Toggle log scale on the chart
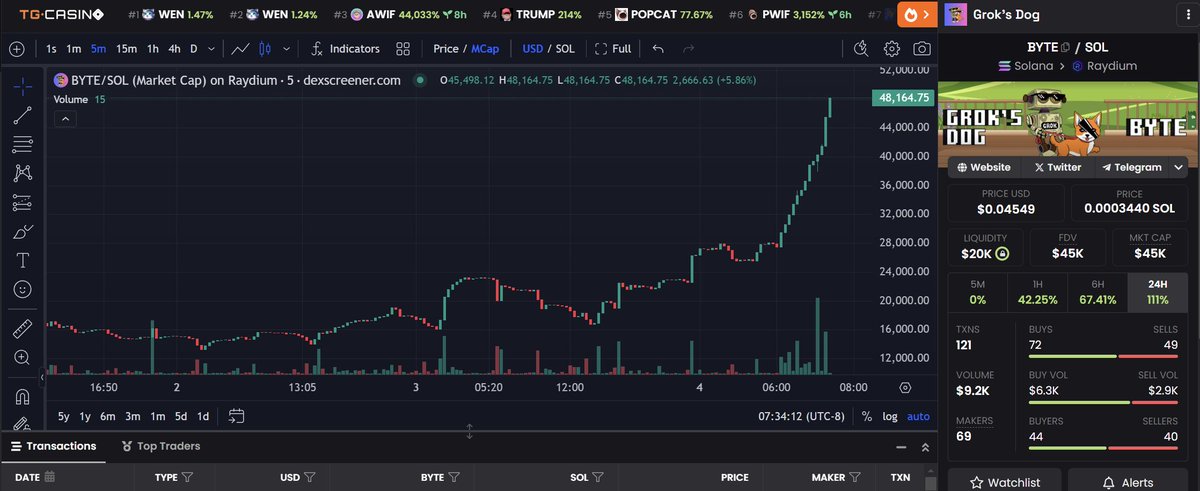1200x491 pixels. [890, 416]
